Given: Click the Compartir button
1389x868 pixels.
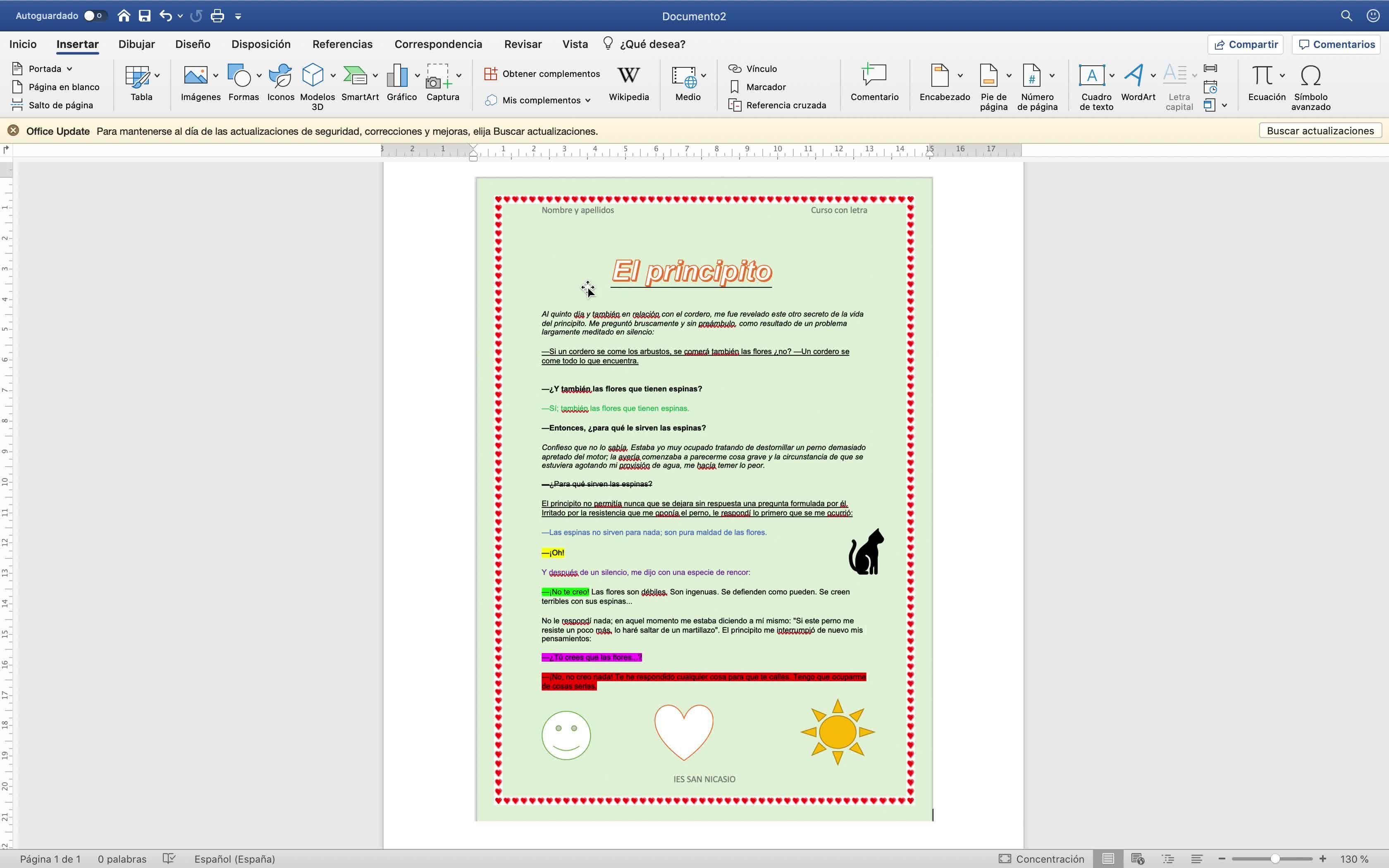Looking at the screenshot, I should tap(1246, 44).
